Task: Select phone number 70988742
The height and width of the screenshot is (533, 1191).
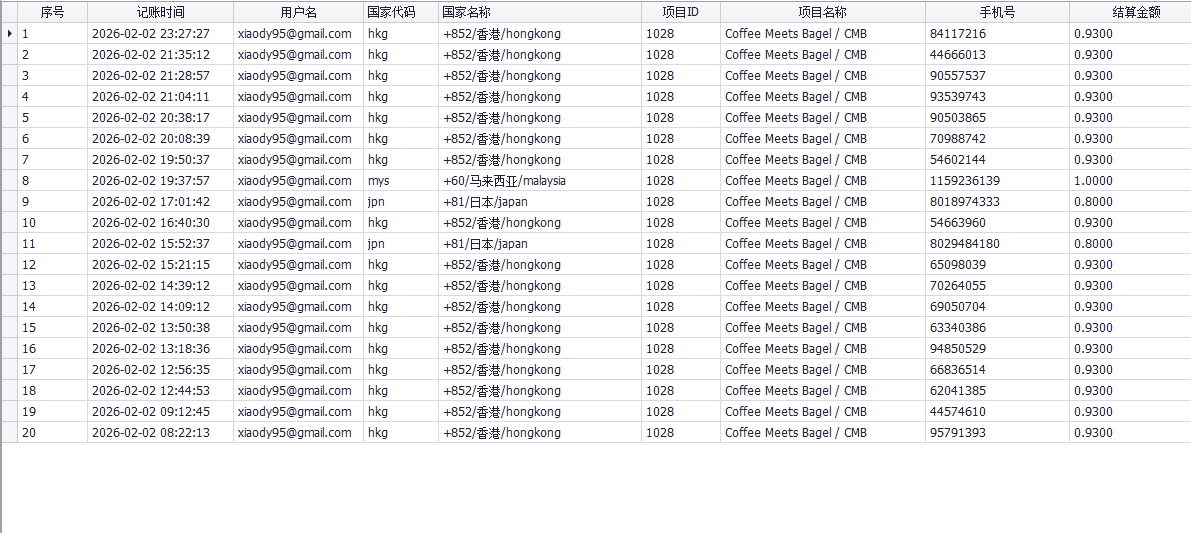Action: 958,139
